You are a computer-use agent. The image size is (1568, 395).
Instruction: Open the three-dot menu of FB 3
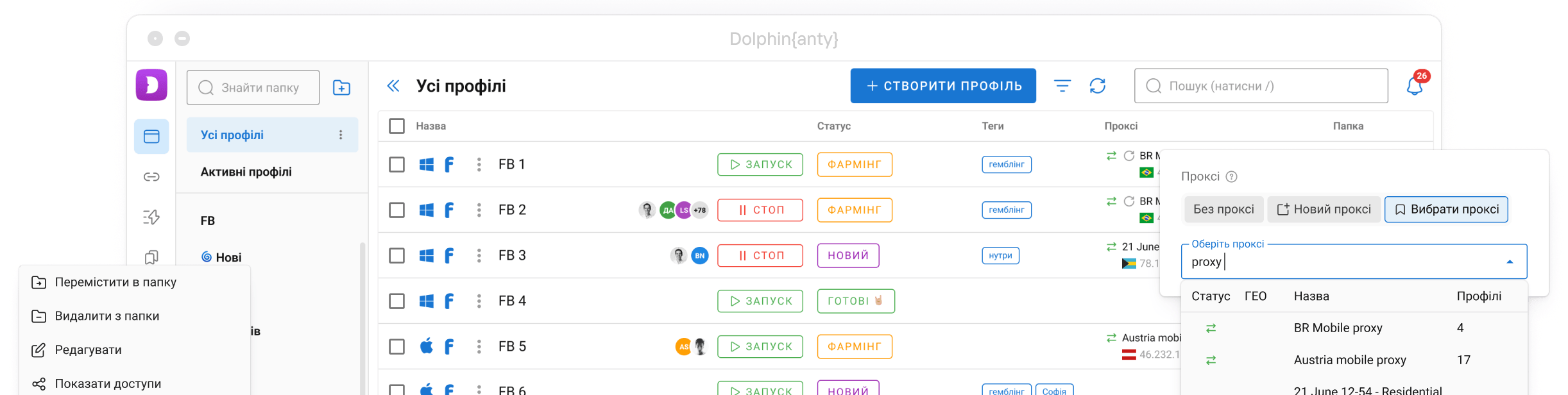click(x=479, y=255)
